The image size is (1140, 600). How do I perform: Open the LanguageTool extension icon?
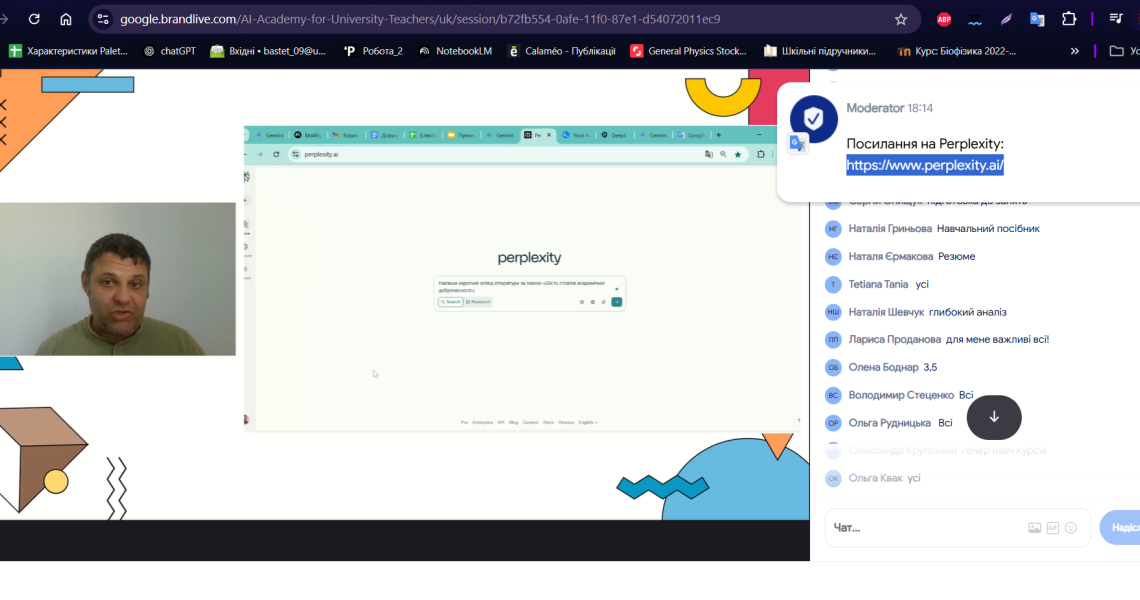[x=975, y=20]
